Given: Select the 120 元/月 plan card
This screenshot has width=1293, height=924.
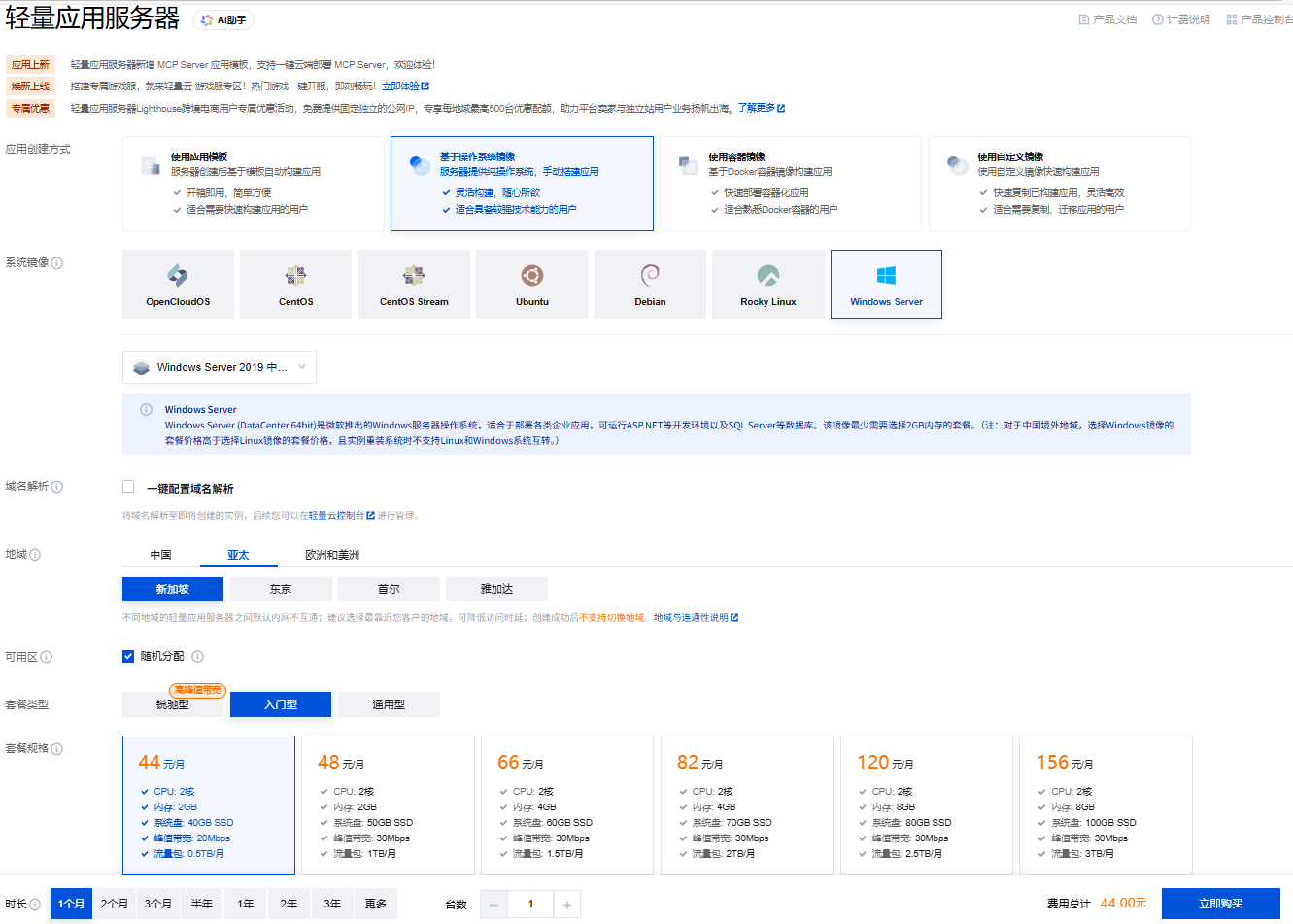Looking at the screenshot, I should 927,805.
